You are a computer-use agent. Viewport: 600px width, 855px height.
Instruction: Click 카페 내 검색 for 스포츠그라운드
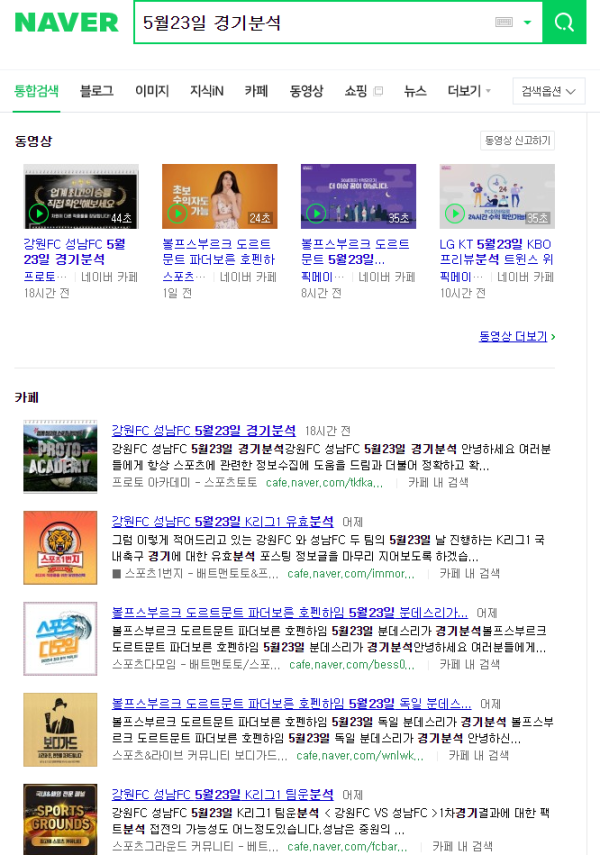pos(463,847)
